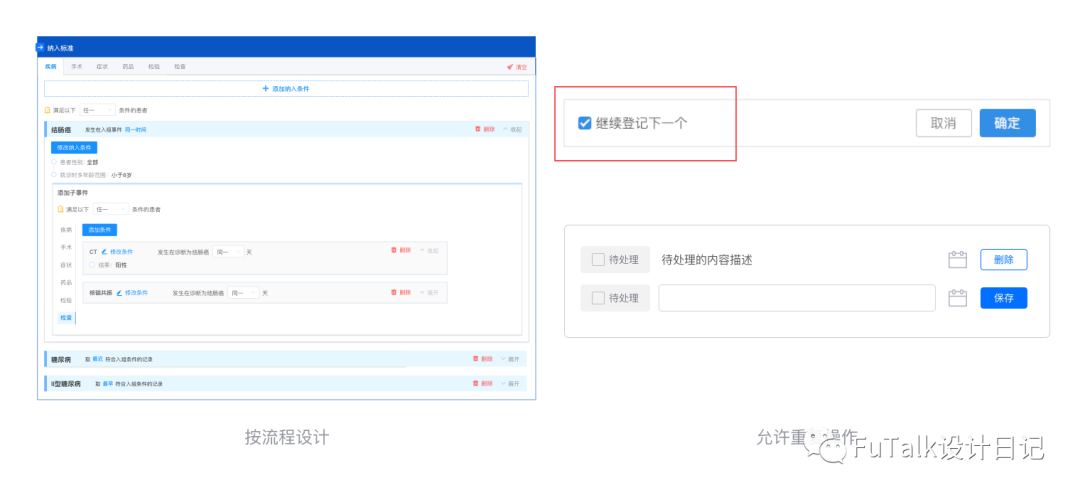Click the blue 修改纳入条件 button
The width and height of the screenshot is (1080, 495).
tap(74, 147)
